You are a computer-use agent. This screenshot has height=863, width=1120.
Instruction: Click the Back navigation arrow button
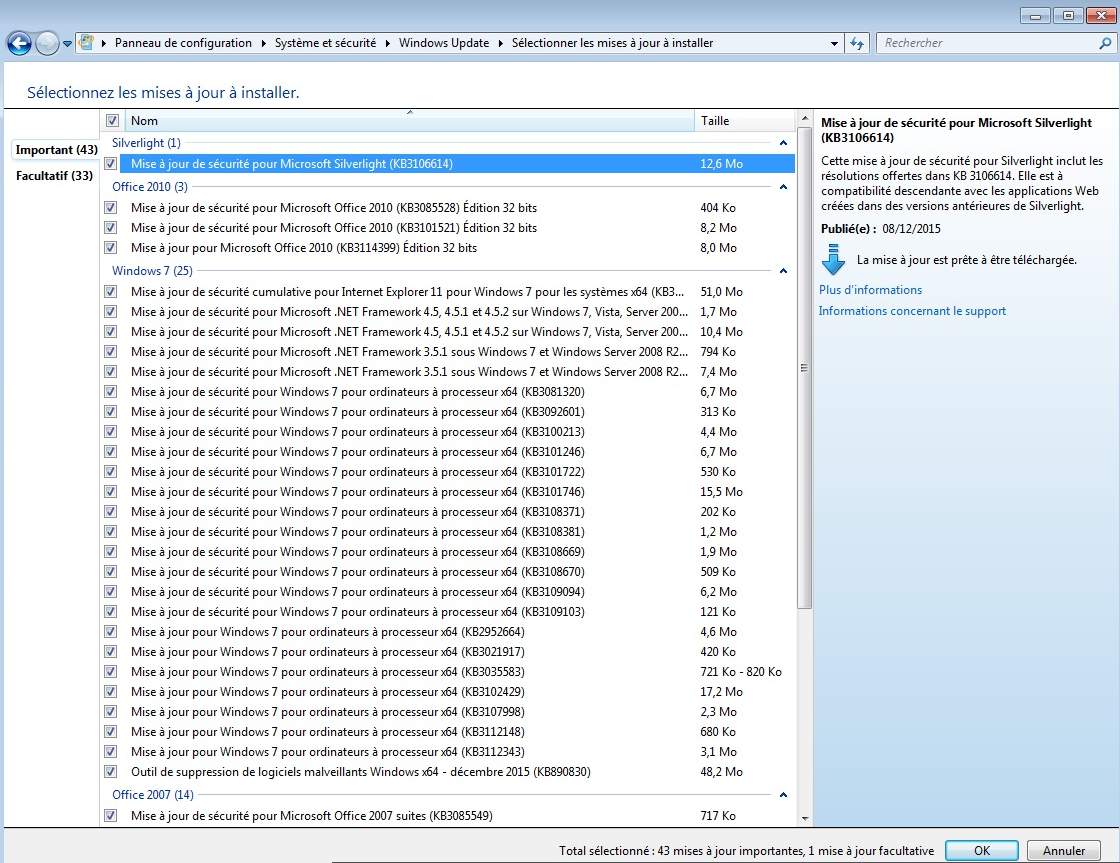click(19, 43)
